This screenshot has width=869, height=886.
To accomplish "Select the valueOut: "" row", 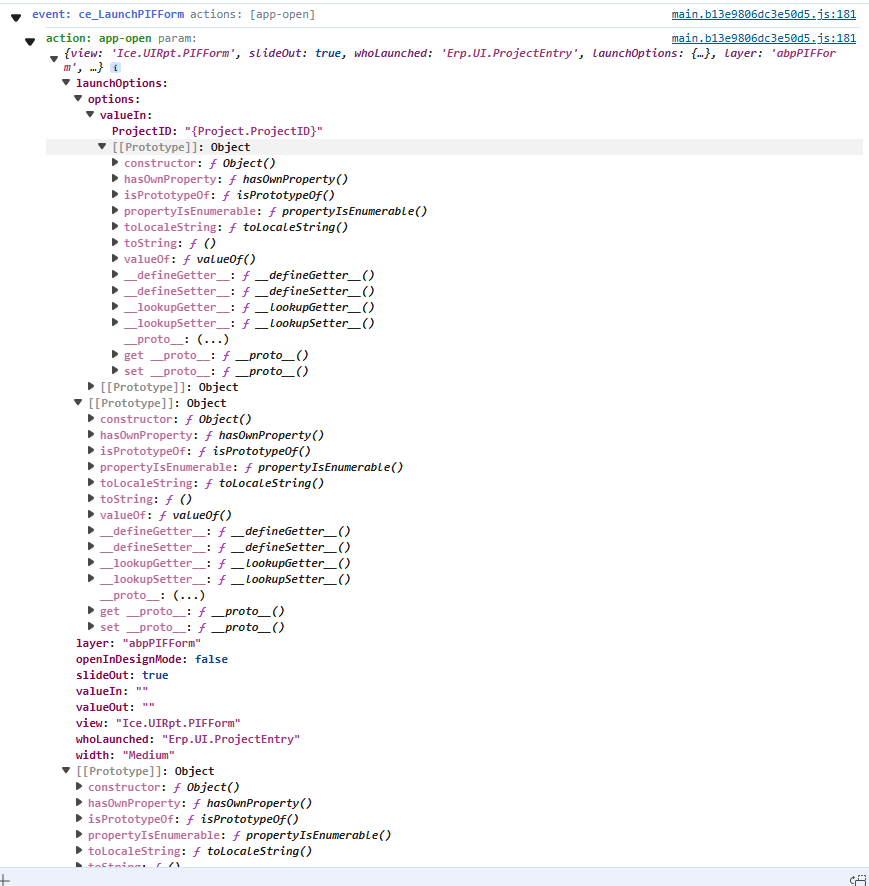I will [x=115, y=707].
